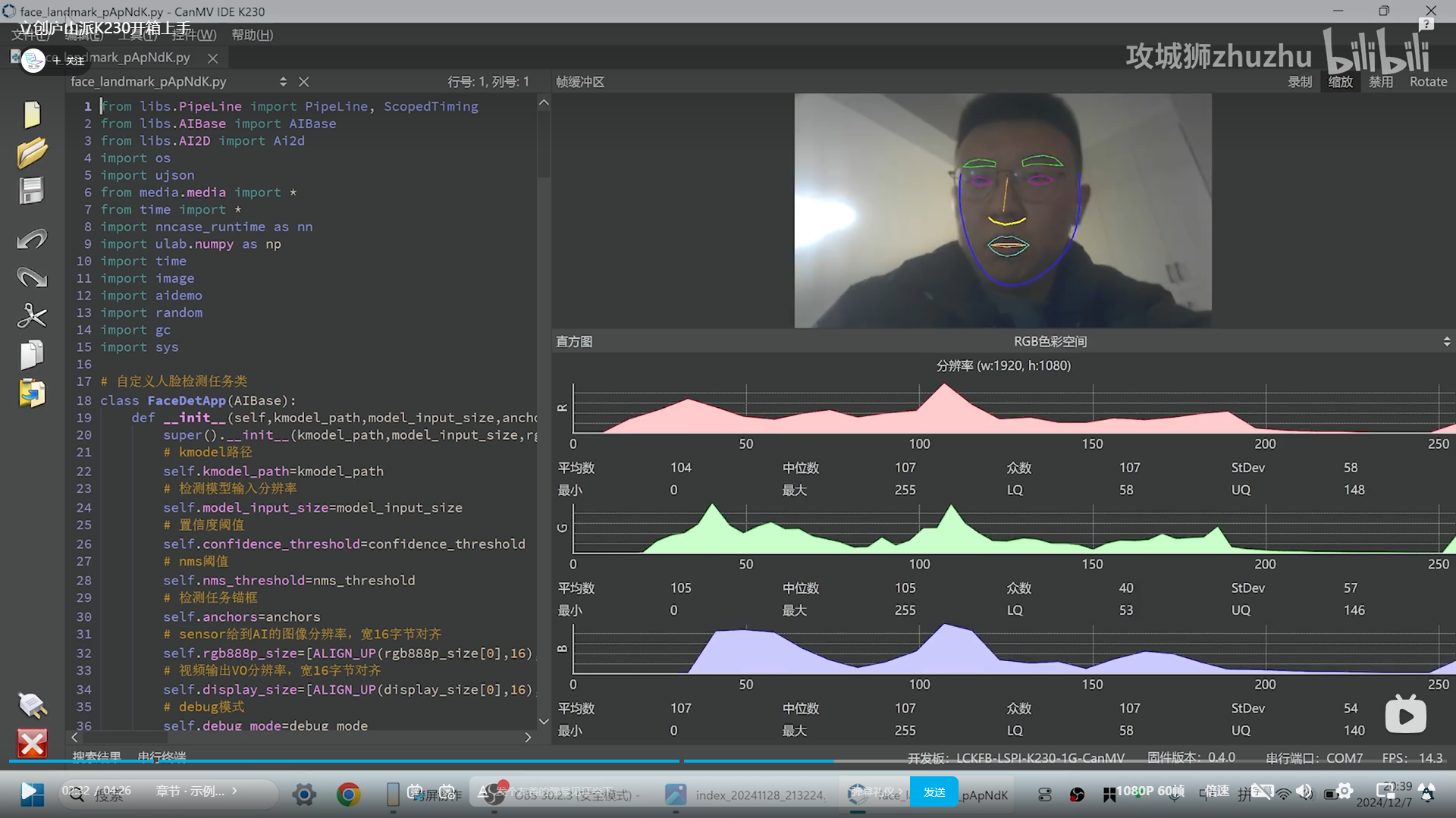Open the RGB色彩空间 color space dropdown

tap(1447, 342)
